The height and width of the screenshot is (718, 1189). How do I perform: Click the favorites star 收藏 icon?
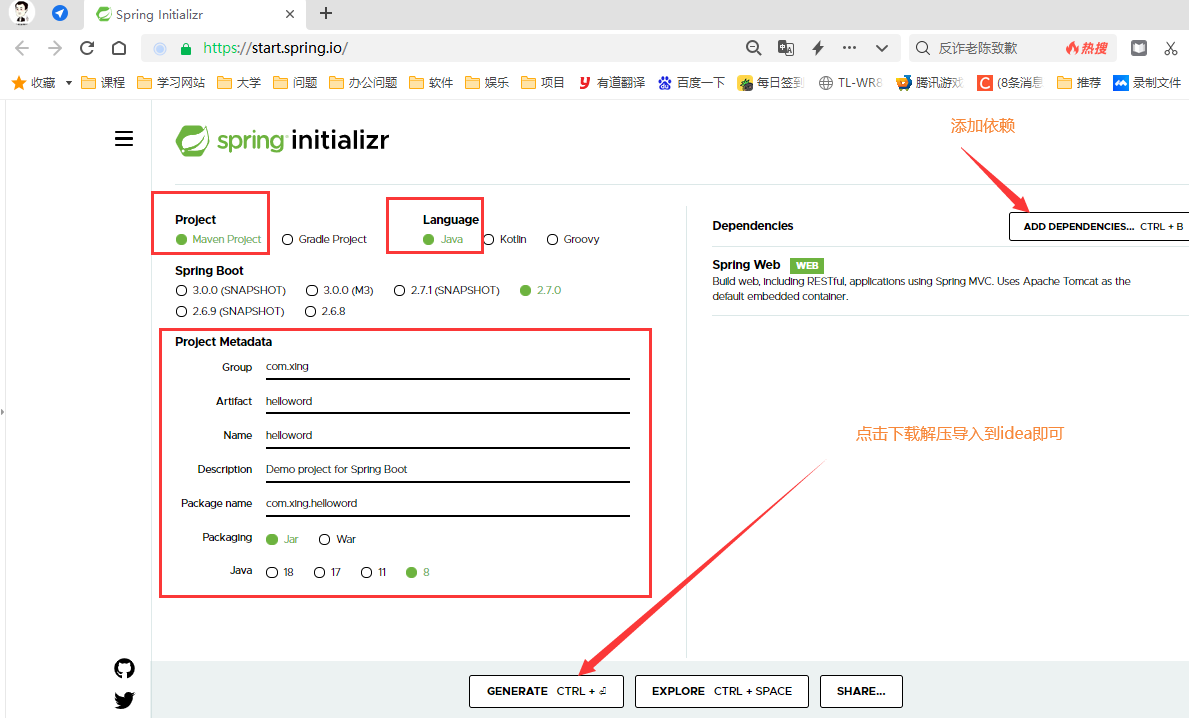(x=19, y=83)
